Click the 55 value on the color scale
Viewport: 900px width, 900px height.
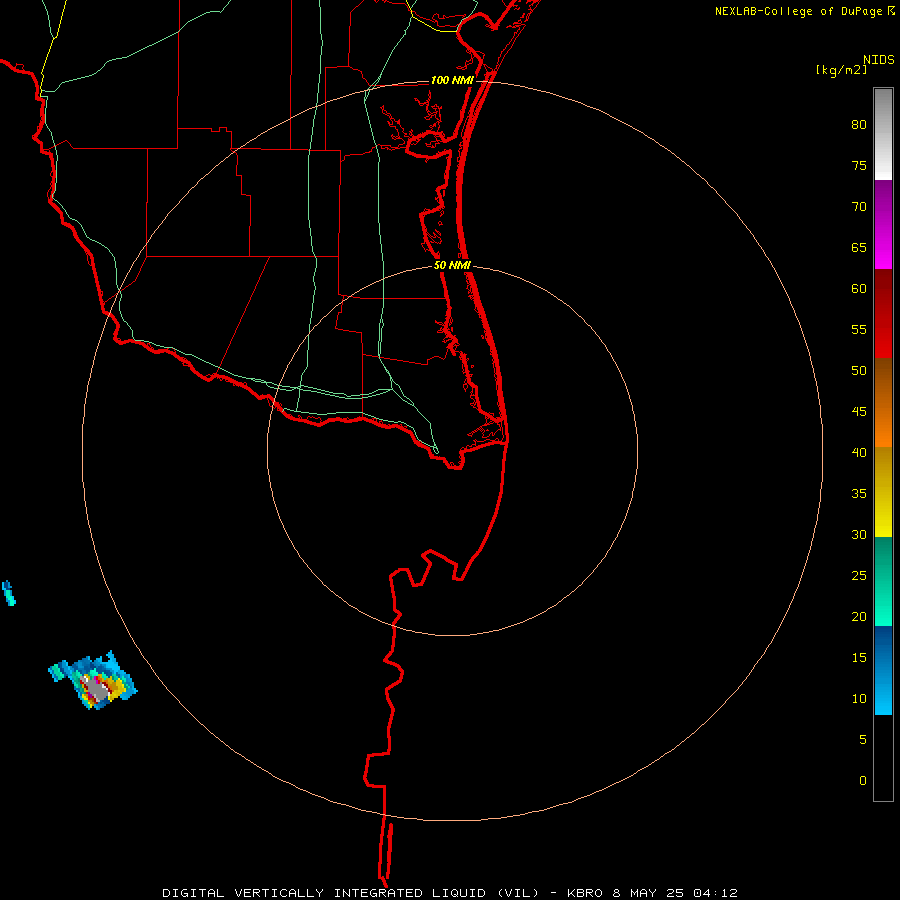(859, 330)
